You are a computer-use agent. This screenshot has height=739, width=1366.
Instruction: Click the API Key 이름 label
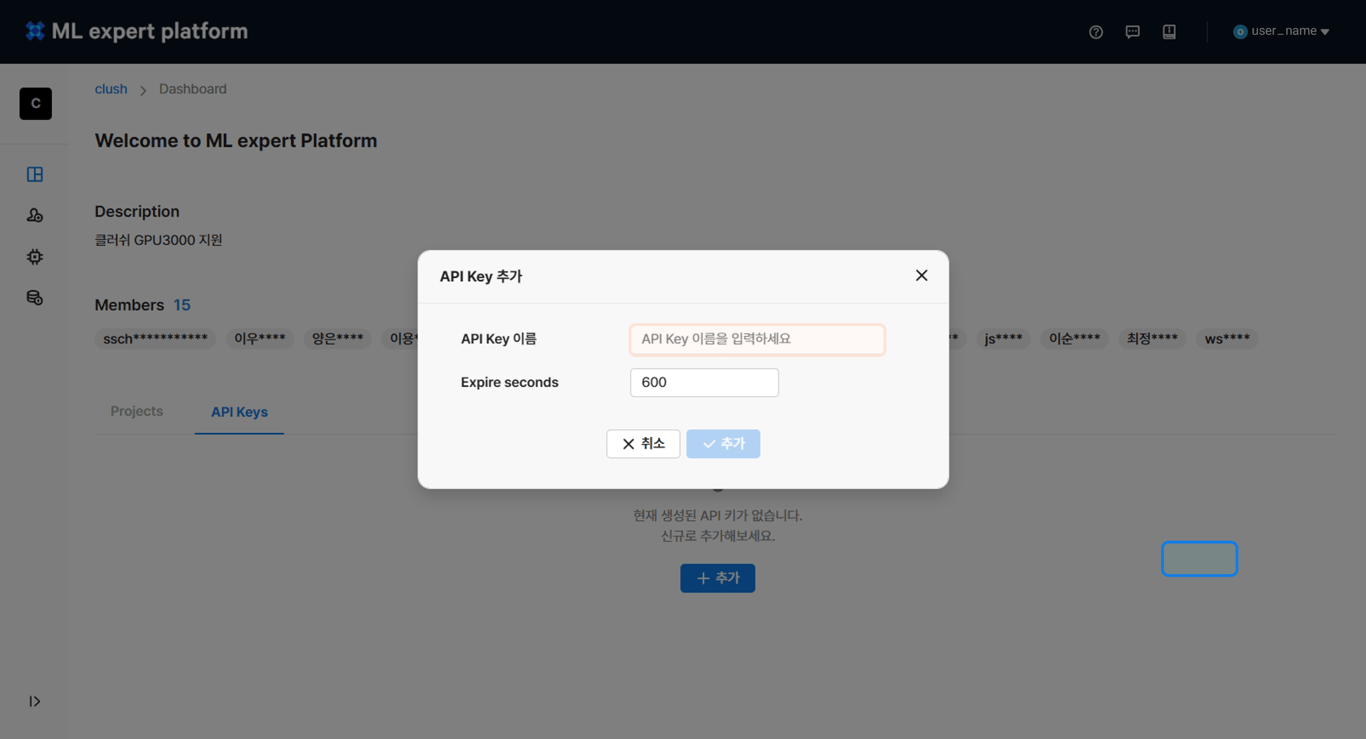(x=498, y=339)
